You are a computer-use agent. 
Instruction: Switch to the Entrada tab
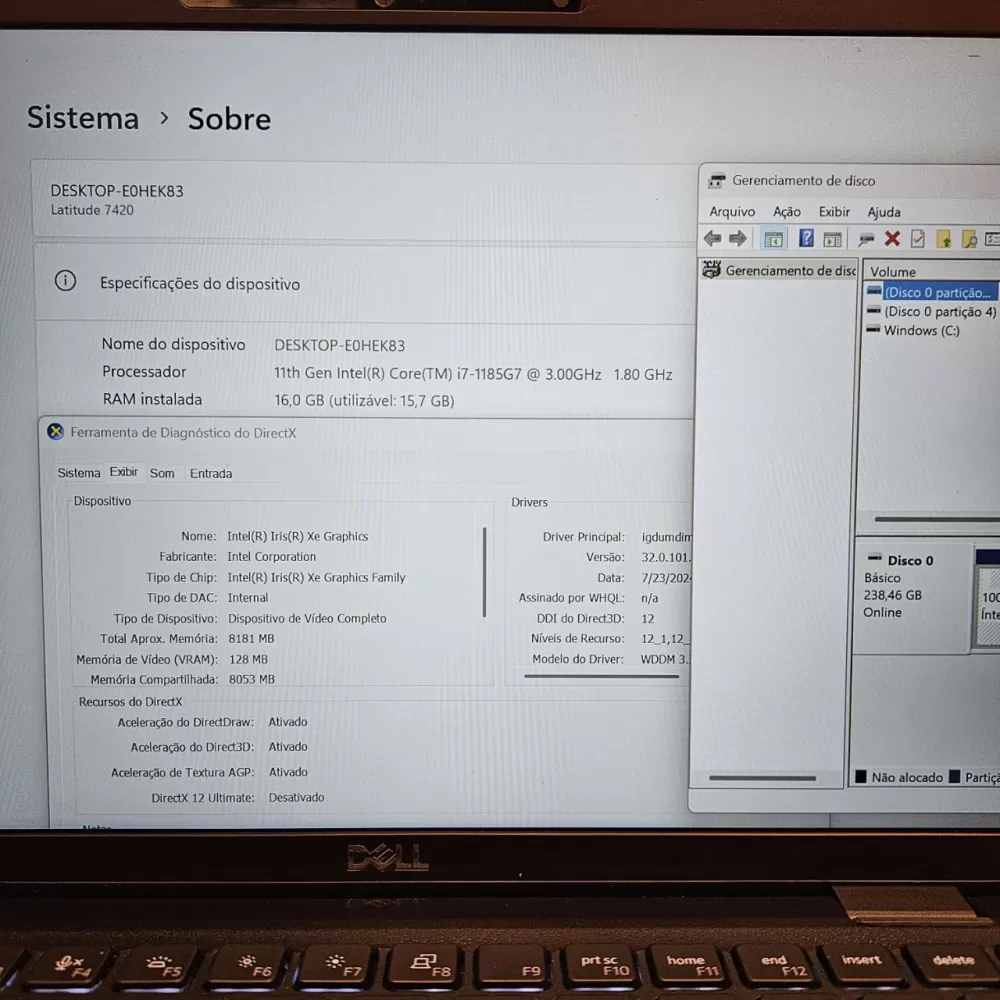[x=211, y=473]
